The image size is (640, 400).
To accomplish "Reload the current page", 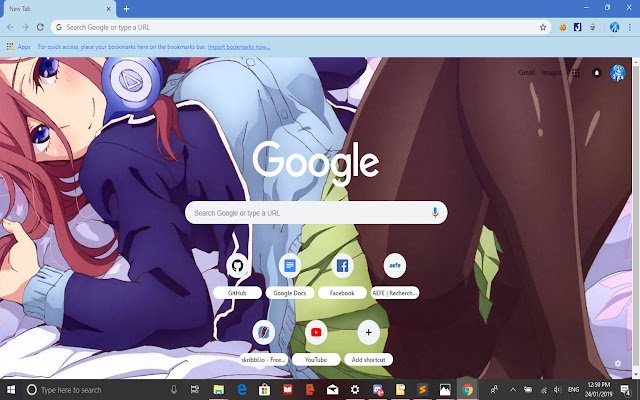I will click(x=40, y=27).
